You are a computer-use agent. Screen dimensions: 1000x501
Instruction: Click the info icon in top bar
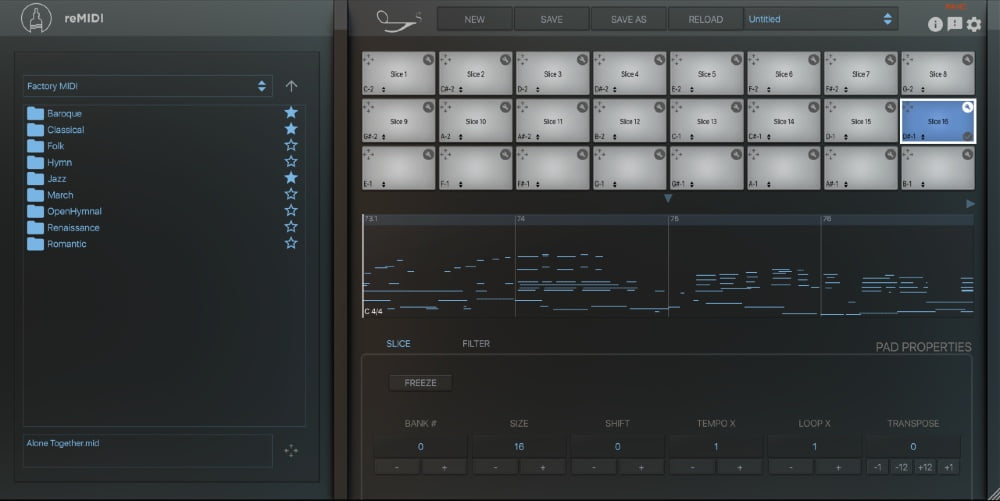(936, 24)
